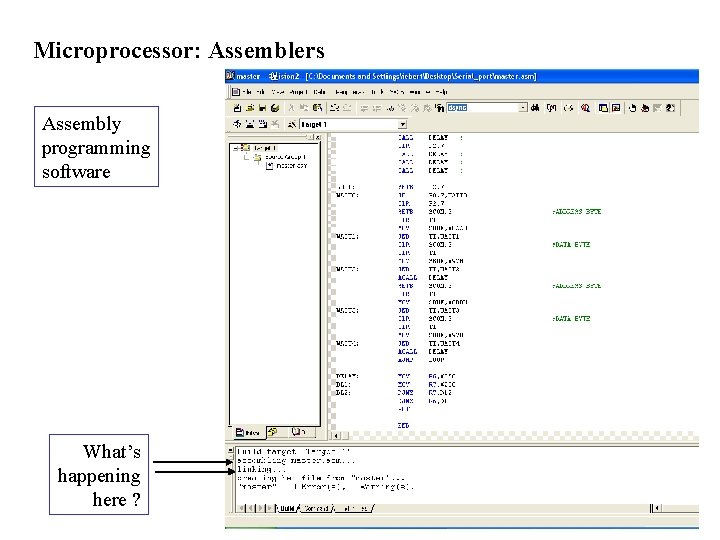Click the "Build target 'Target 1'" output line
Screen dimensions: 720x540
tap(294, 452)
